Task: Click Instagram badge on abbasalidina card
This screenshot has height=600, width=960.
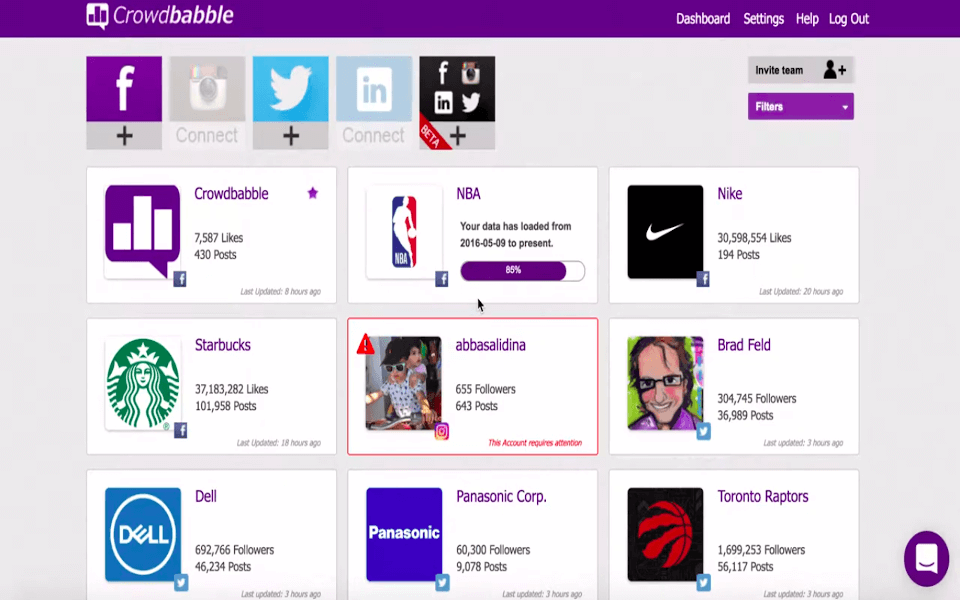Action: [x=441, y=431]
